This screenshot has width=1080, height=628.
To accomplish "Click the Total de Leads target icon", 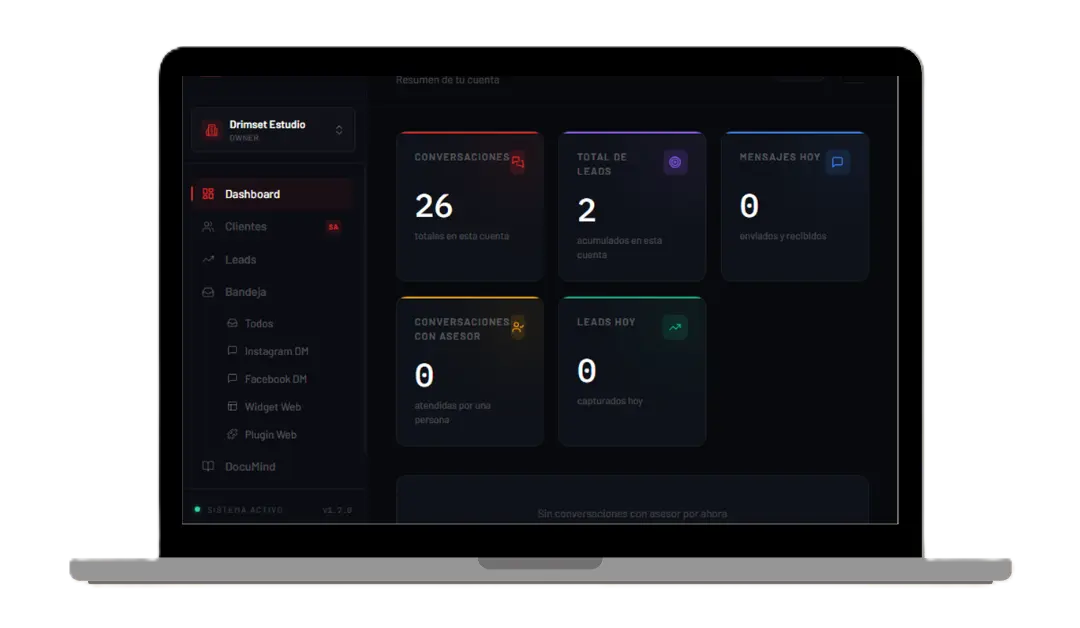I will [675, 163].
